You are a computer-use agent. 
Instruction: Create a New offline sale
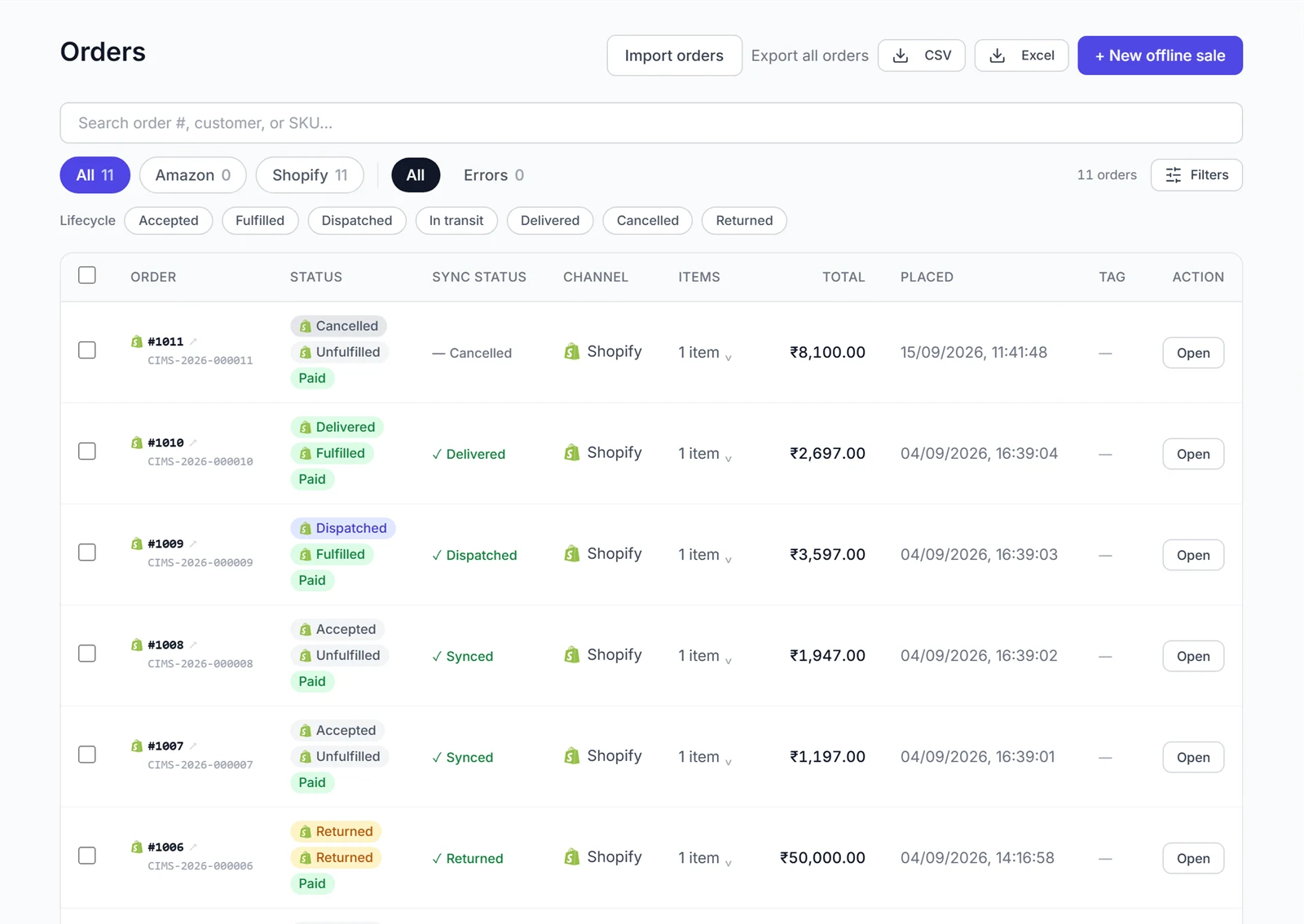pyautogui.click(x=1160, y=55)
